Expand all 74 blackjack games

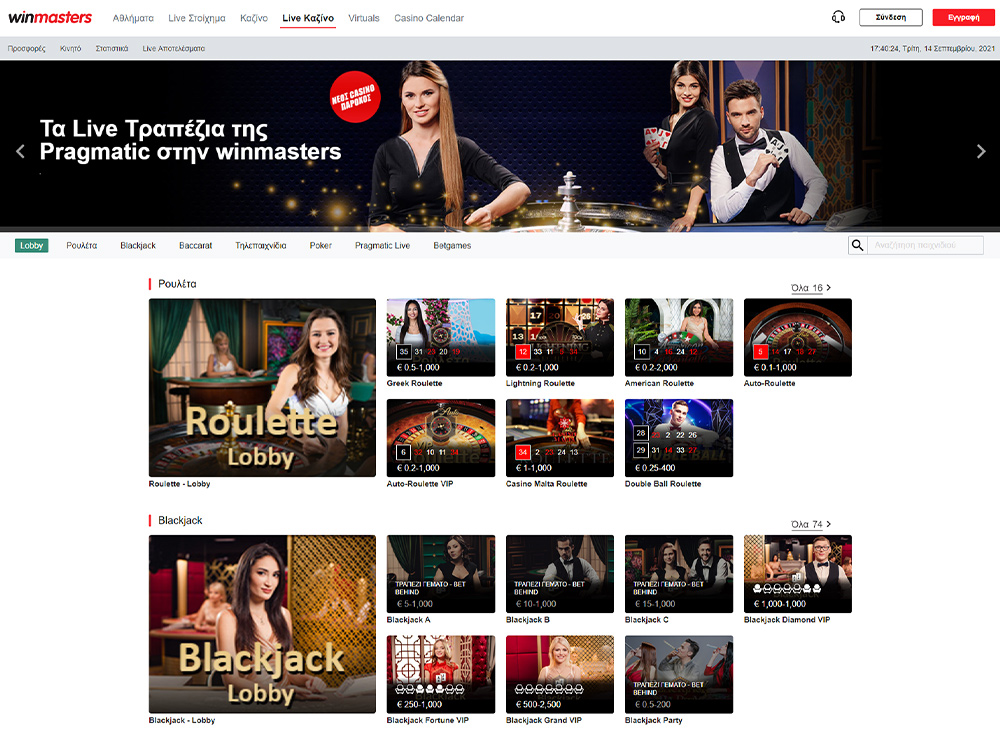[x=811, y=524]
